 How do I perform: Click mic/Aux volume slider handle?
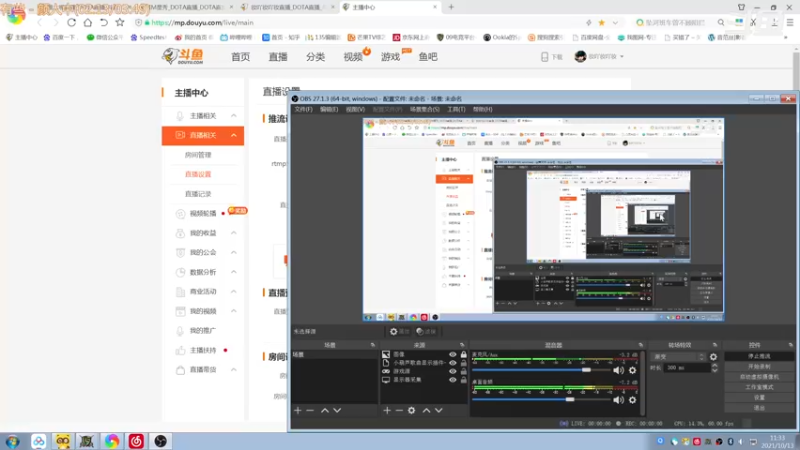click(x=586, y=369)
